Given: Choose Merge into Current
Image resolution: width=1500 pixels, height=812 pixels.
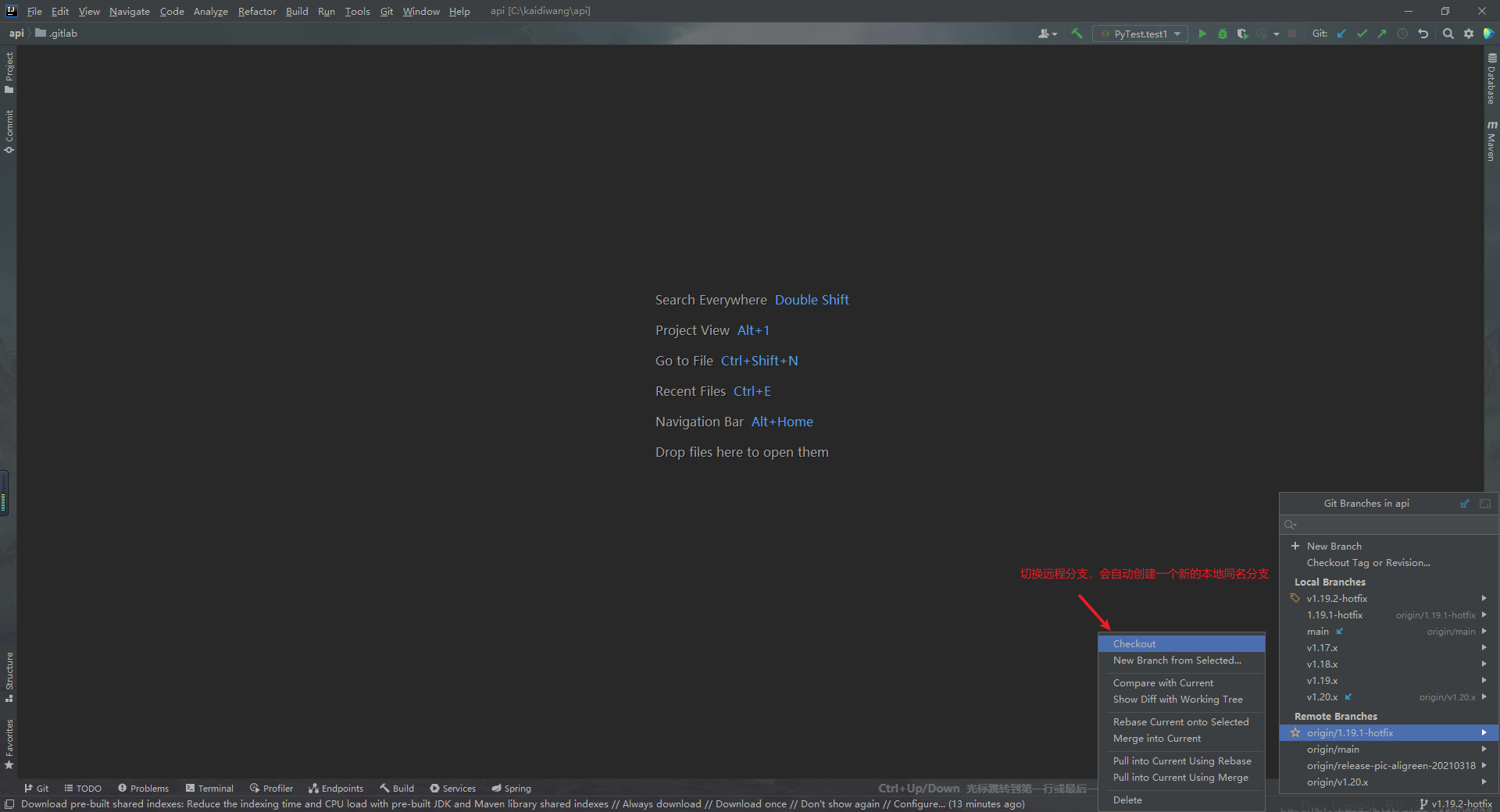Looking at the screenshot, I should (x=1181, y=739).
